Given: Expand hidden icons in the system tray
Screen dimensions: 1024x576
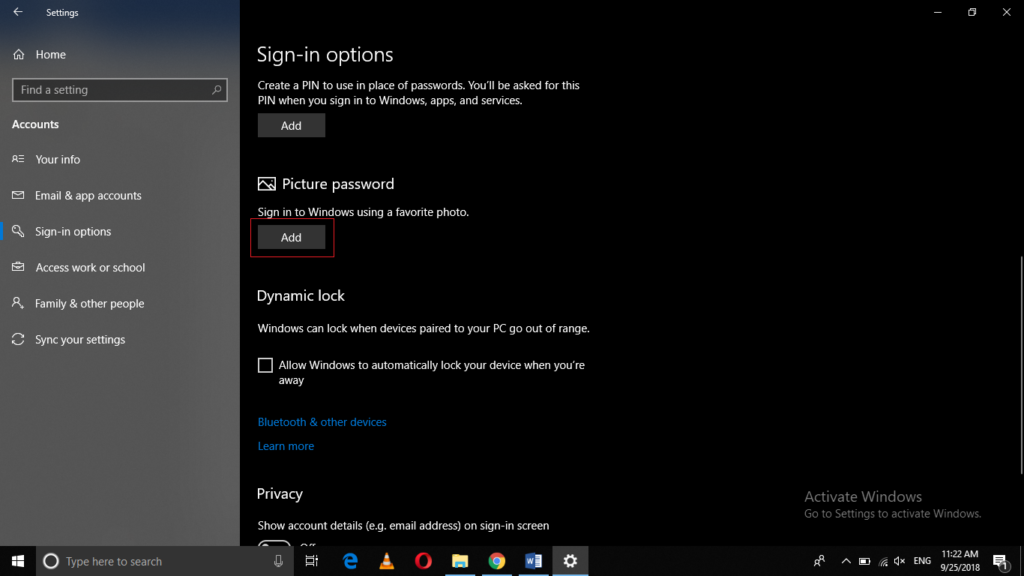Looking at the screenshot, I should coord(845,561).
